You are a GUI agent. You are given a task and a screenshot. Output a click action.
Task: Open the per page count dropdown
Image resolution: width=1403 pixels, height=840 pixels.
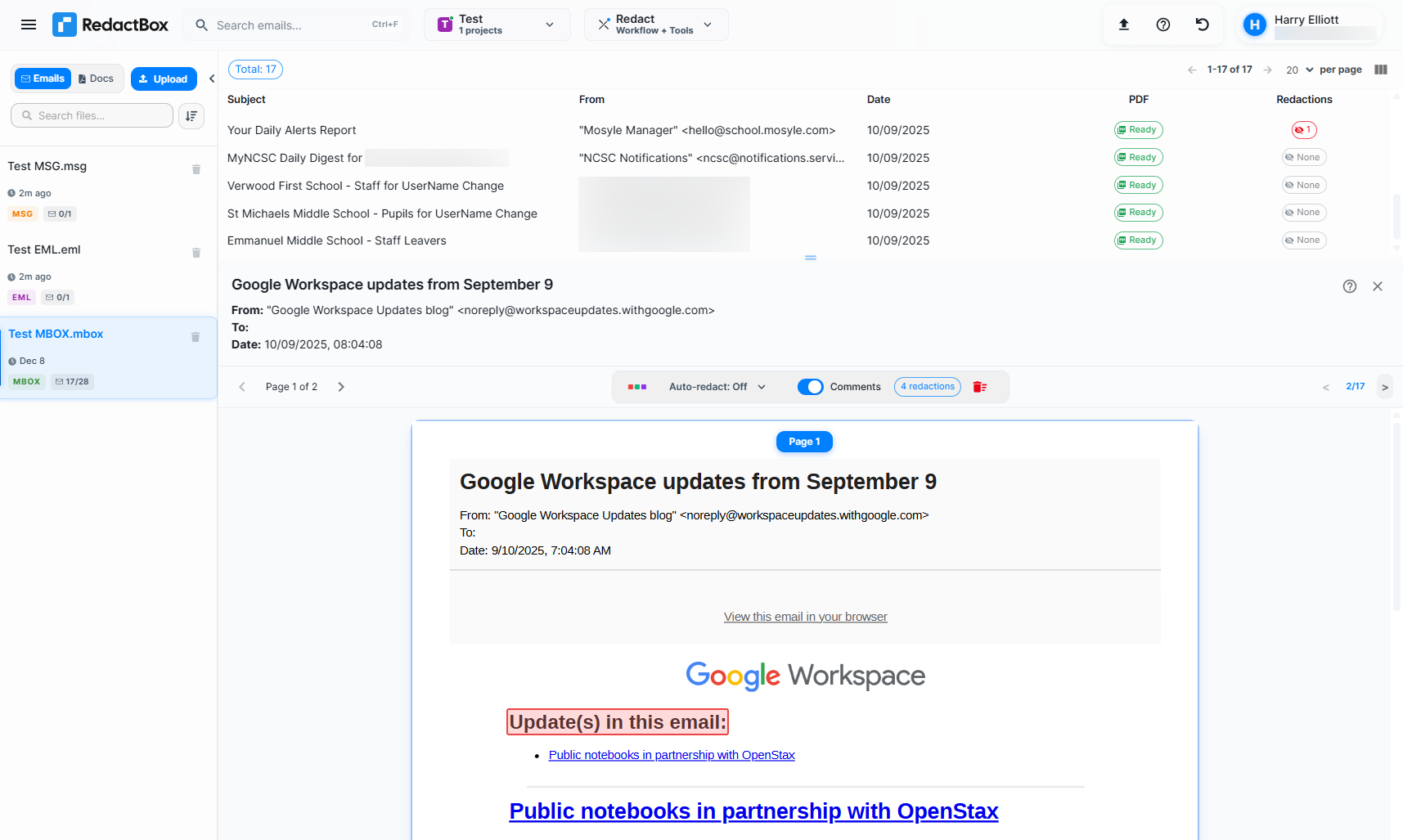pos(1299,70)
